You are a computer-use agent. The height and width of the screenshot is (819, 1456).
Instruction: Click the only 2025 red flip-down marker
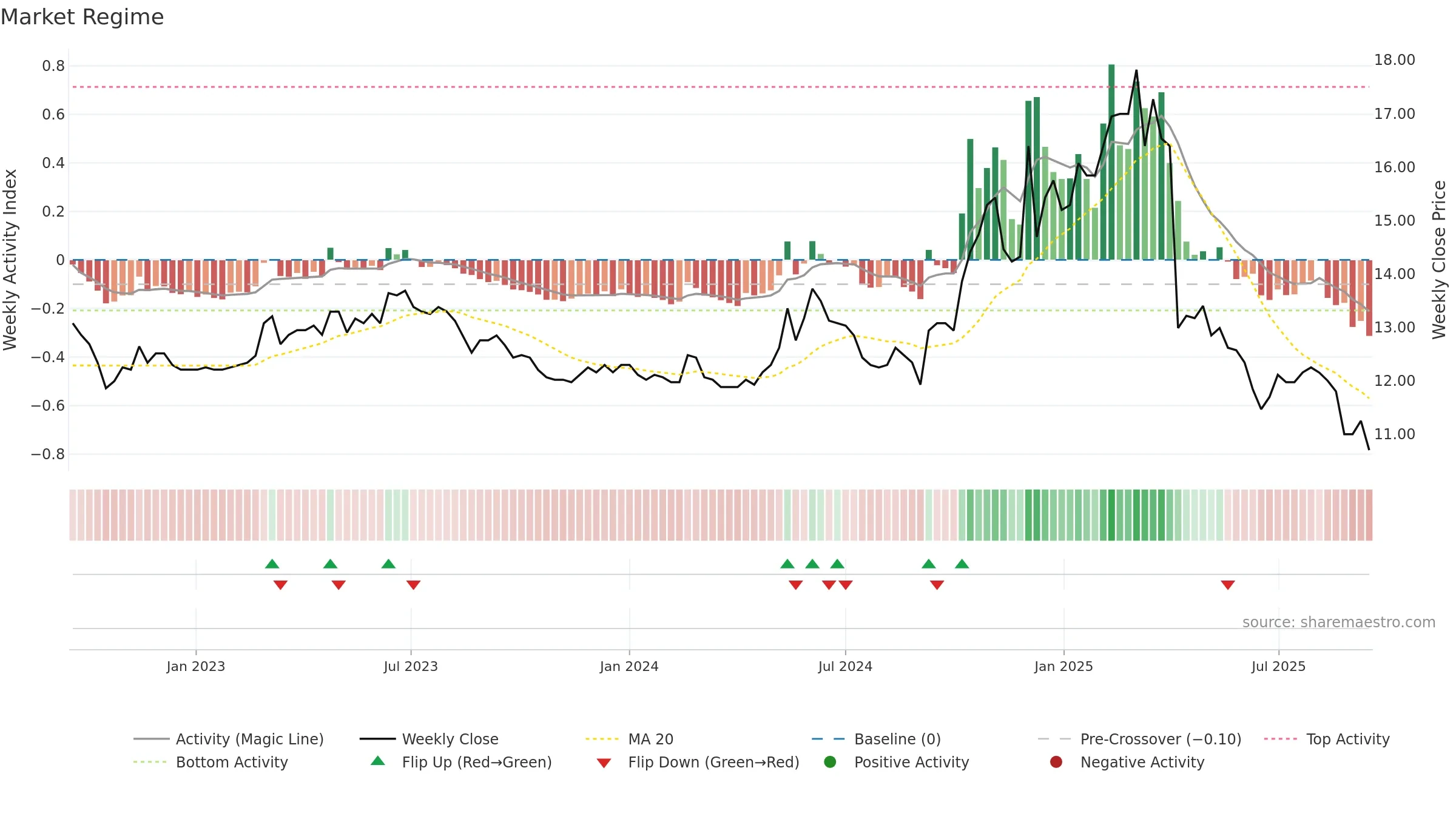[x=1228, y=585]
